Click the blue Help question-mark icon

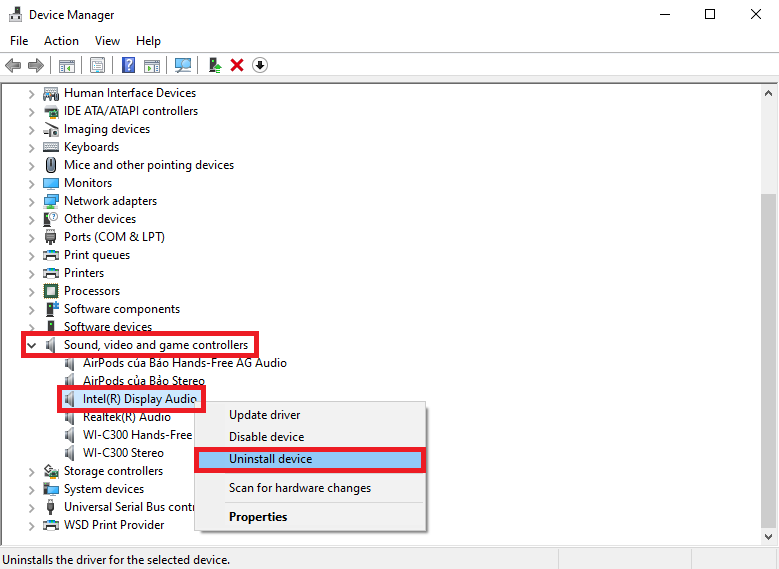(x=128, y=65)
